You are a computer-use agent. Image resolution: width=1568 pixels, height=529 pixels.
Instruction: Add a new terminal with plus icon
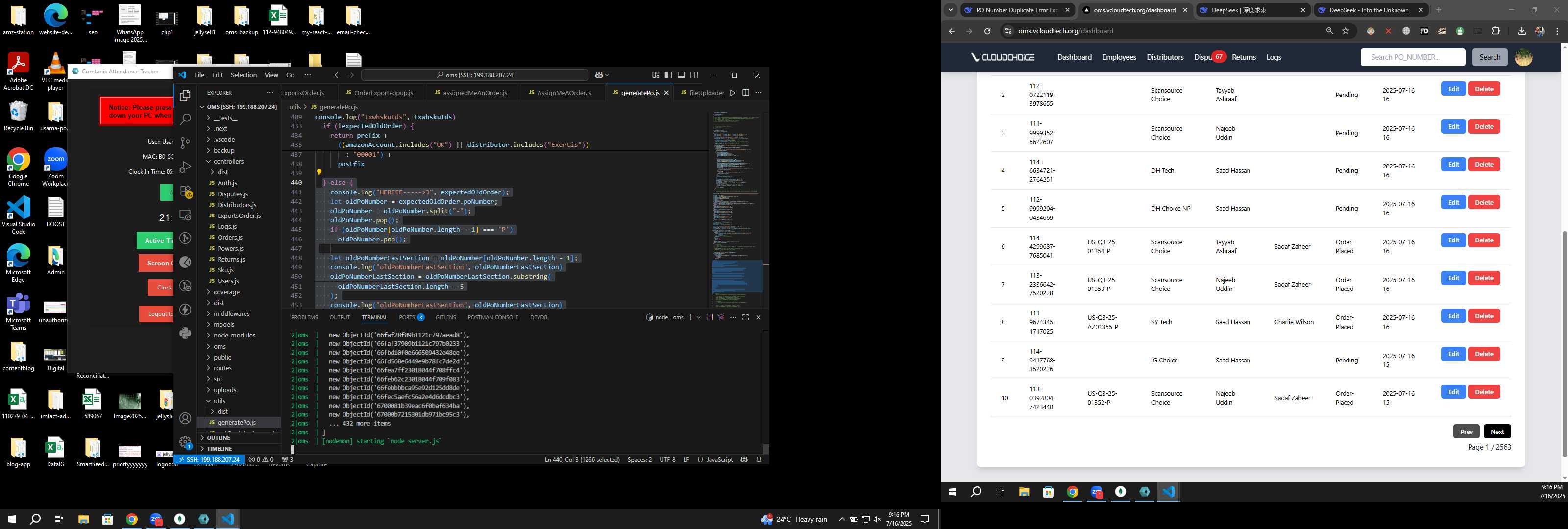690,317
